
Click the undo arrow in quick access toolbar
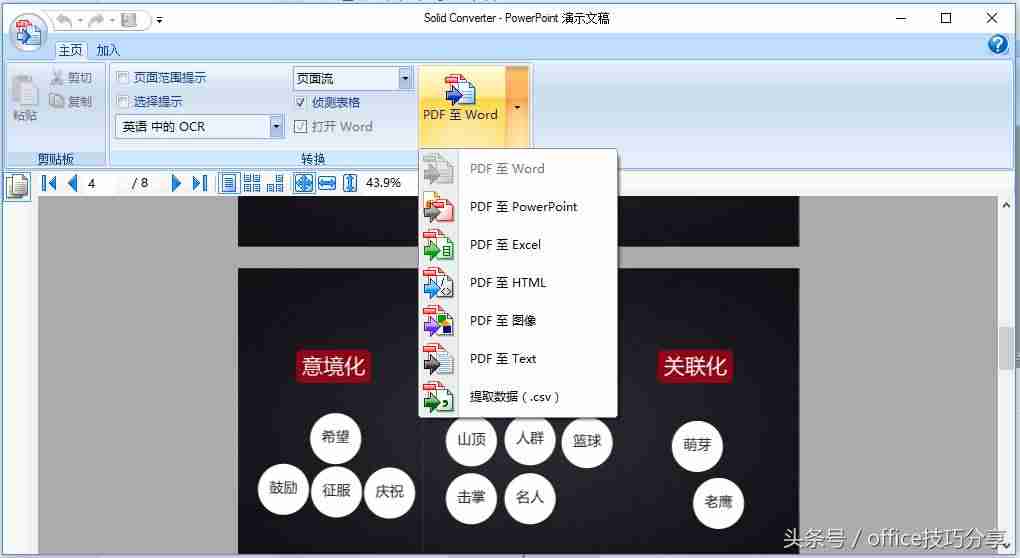pyautogui.click(x=64, y=20)
